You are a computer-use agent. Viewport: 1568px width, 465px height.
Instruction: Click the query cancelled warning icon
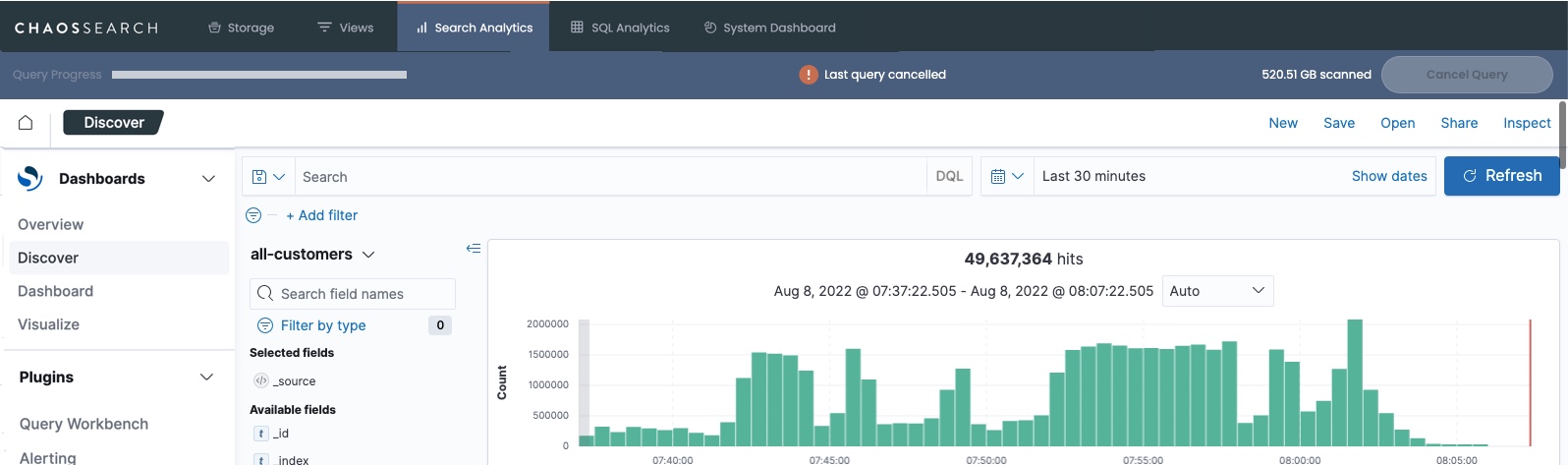tap(809, 75)
